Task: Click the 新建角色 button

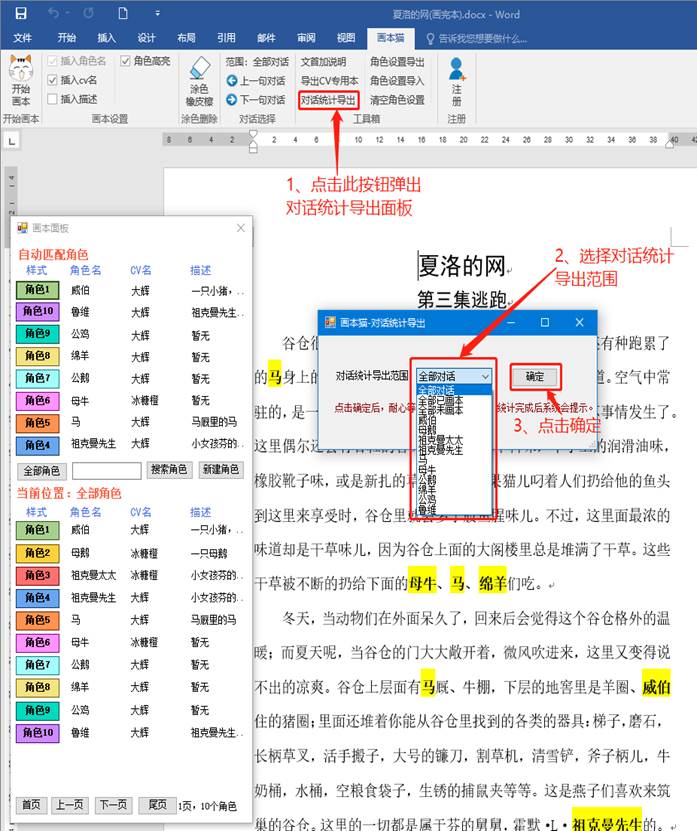Action: coord(220,470)
